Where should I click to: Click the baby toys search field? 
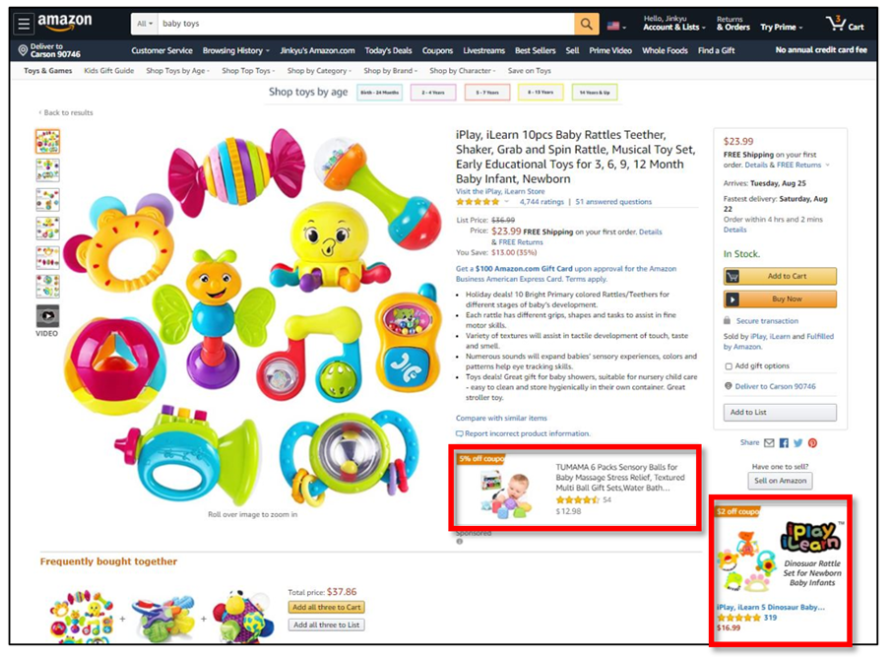pos(366,24)
